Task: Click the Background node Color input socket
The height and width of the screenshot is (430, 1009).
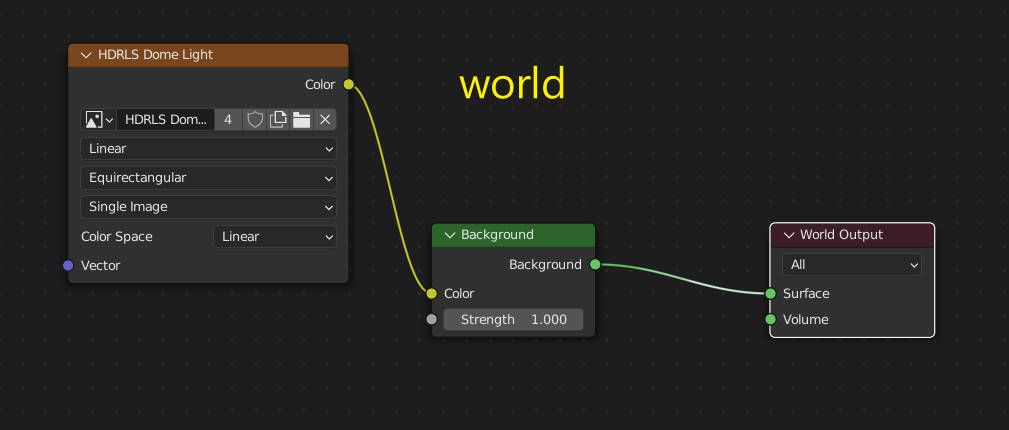Action: 432,294
